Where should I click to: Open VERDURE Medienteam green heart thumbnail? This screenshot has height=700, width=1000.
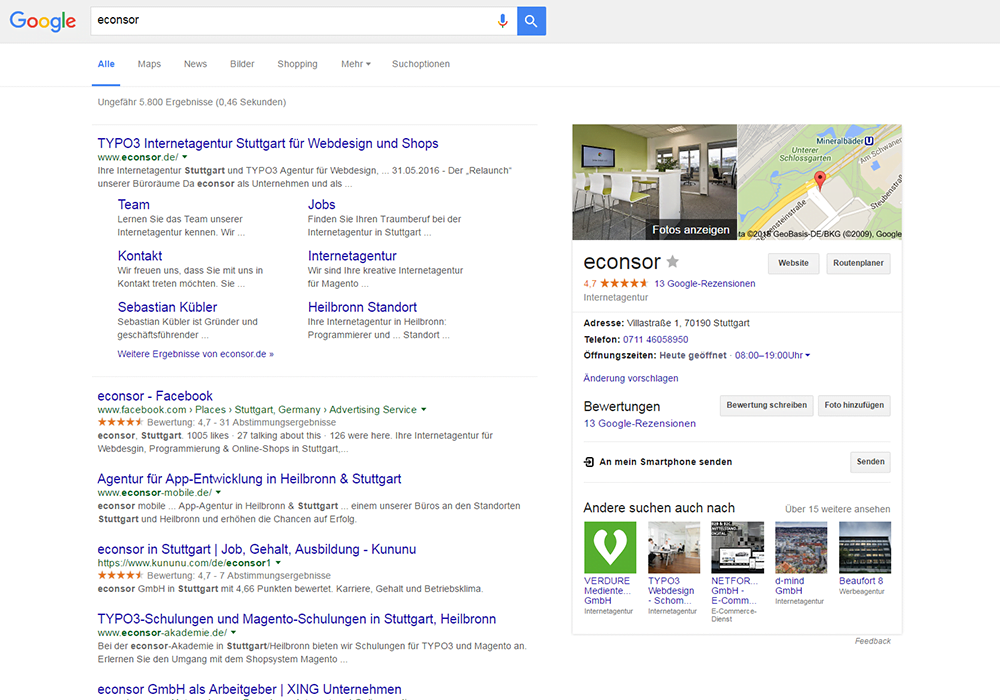click(x=610, y=548)
